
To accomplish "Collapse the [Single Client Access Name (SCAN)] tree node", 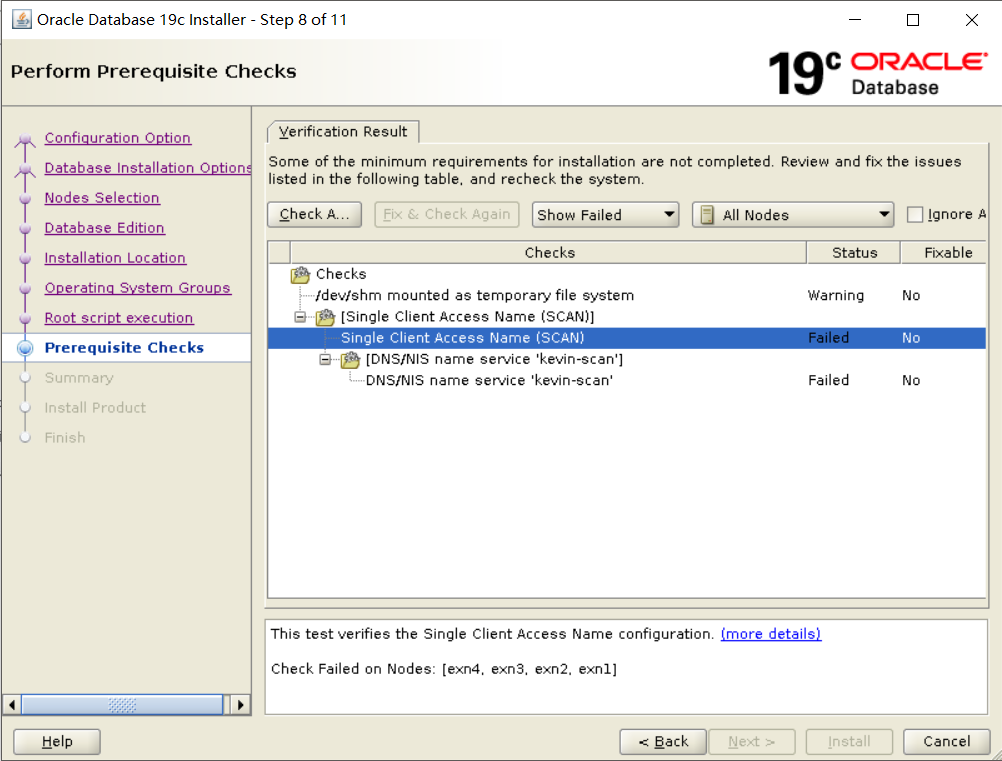I will pos(300,317).
